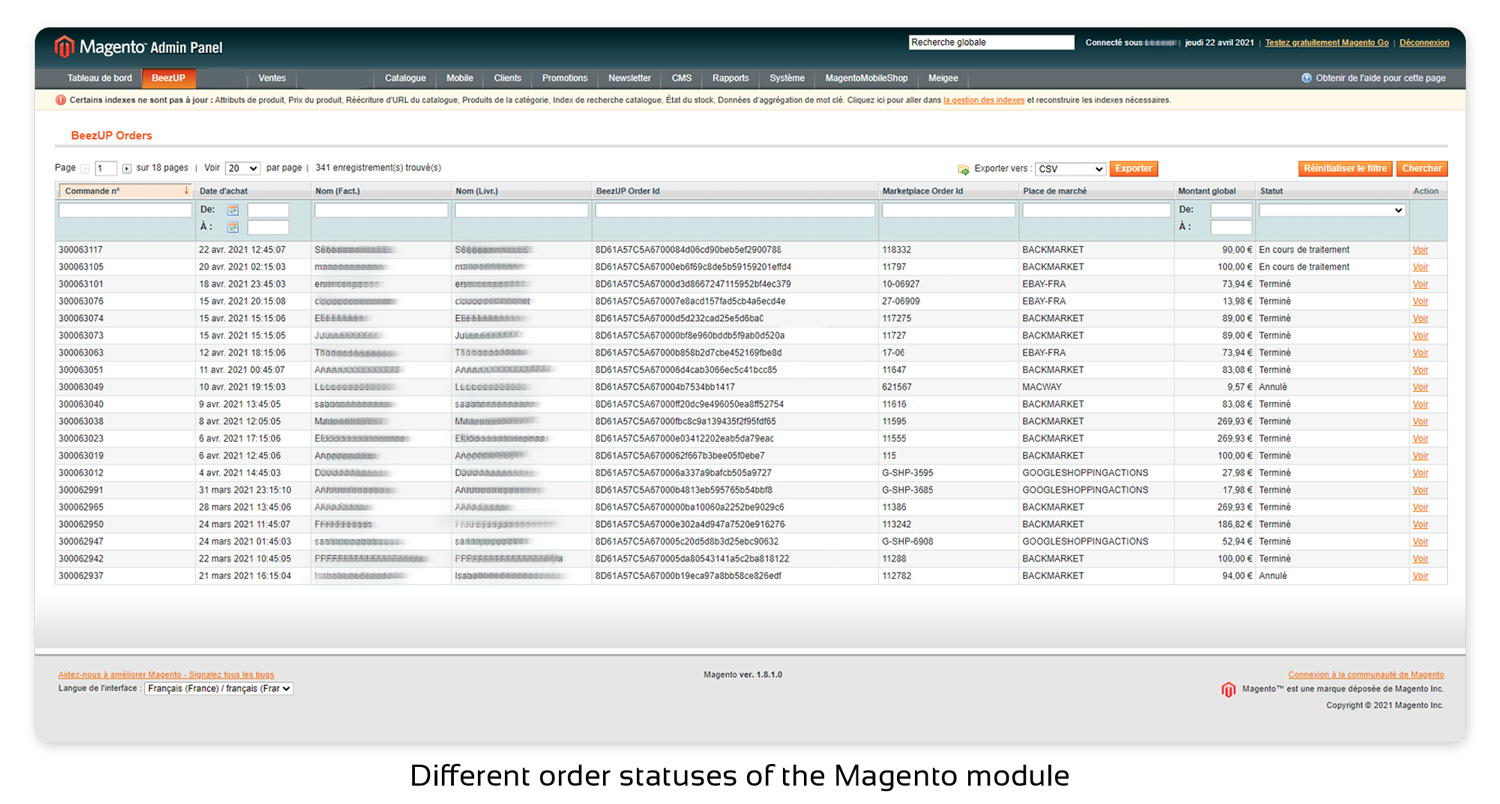1500x804 pixels.
Task: Open the MagentoMobileShop menu
Action: 867,78
